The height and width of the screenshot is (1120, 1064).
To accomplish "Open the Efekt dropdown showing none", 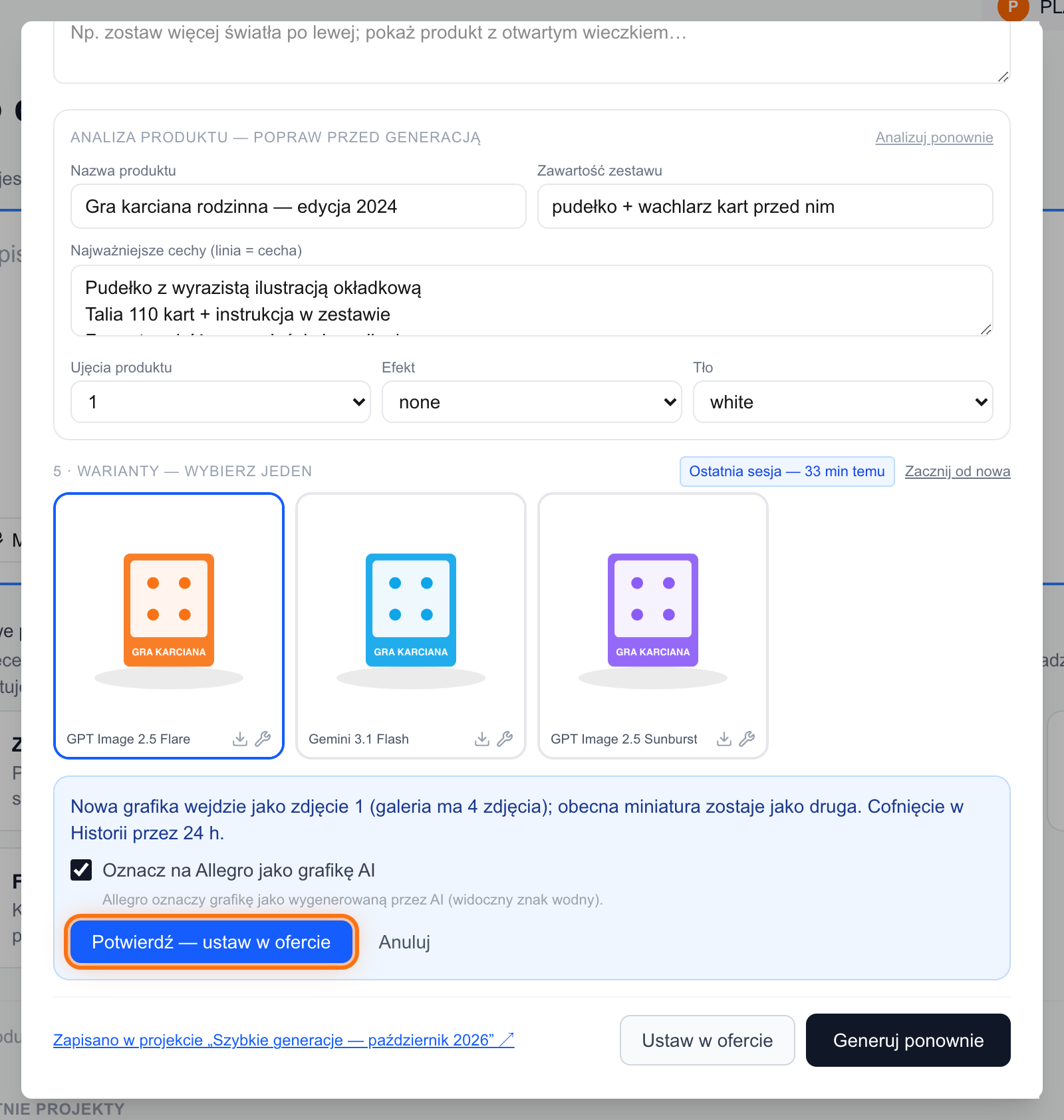I will tap(532, 402).
